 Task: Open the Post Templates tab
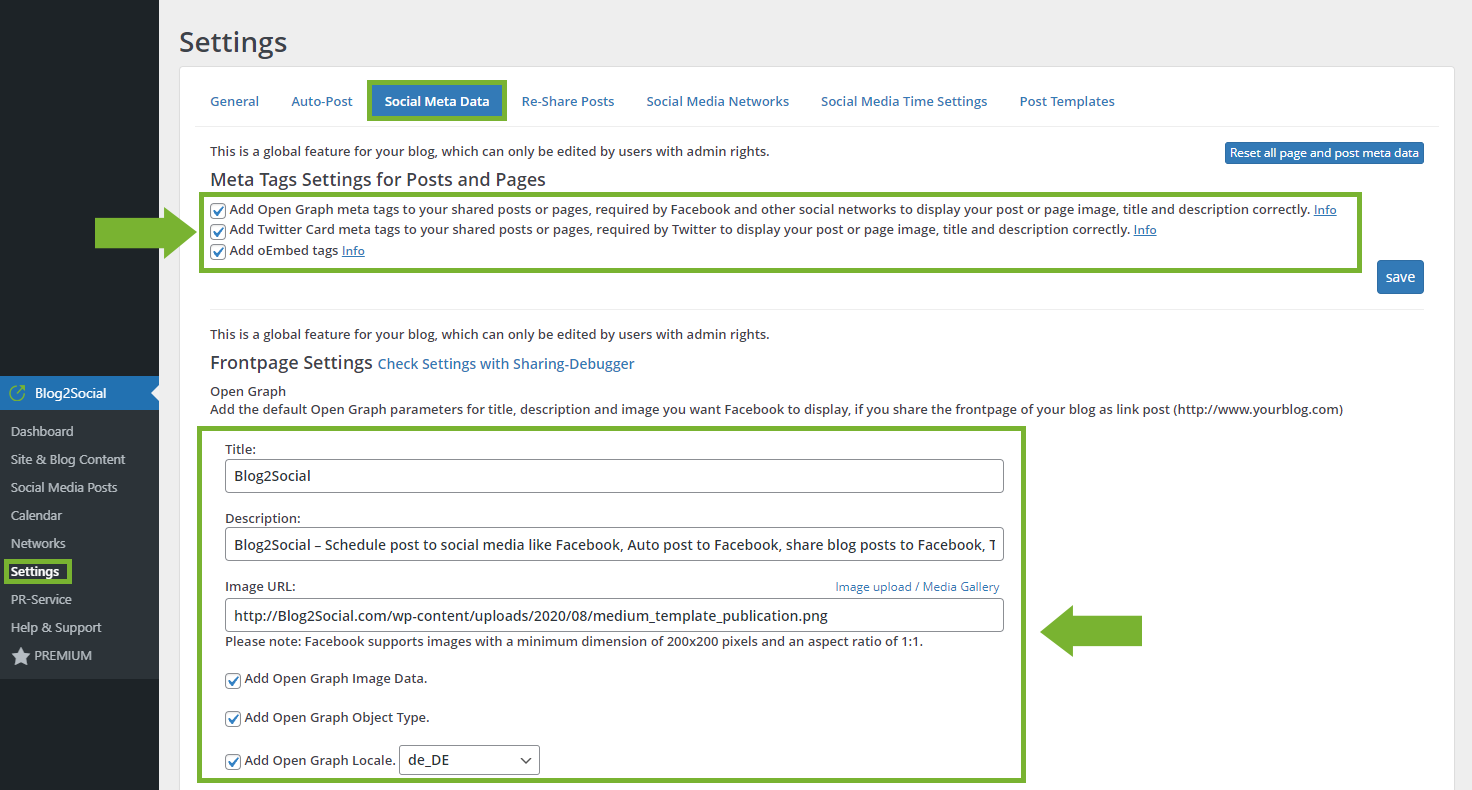point(1067,101)
